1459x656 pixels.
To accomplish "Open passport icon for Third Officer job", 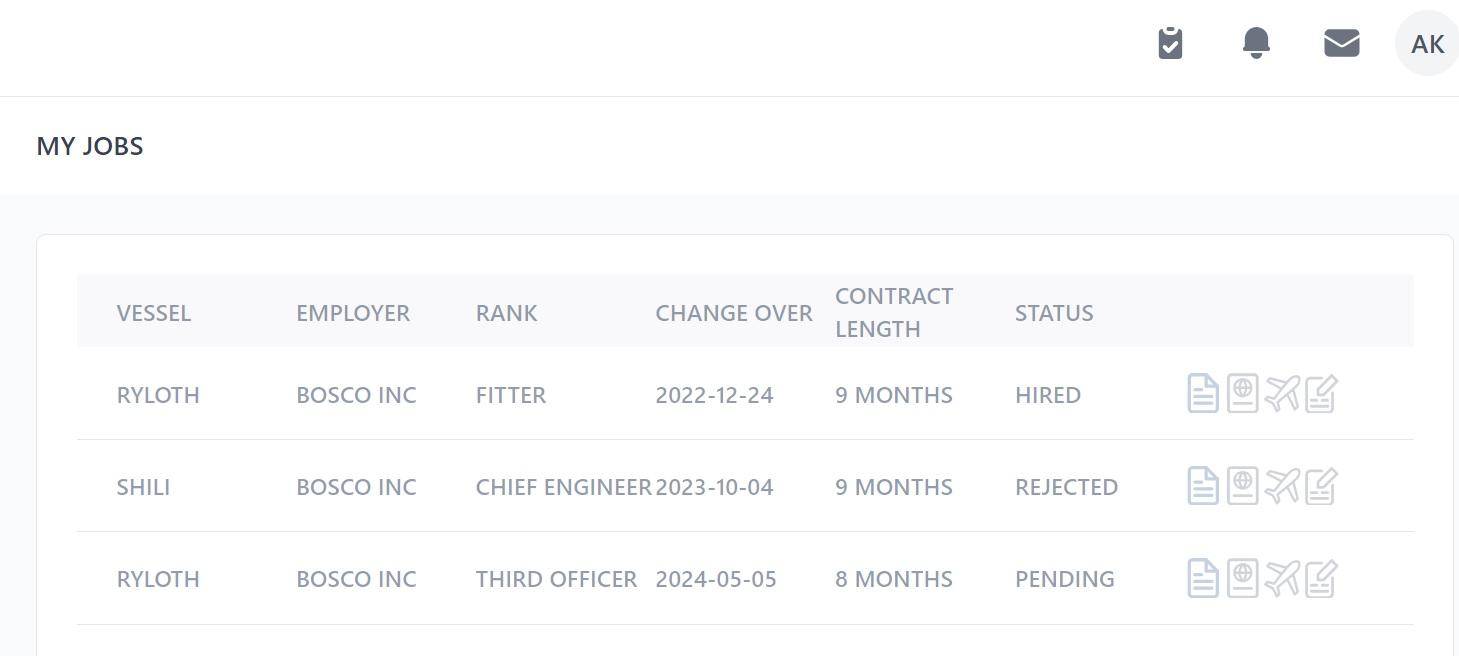I will tap(1242, 578).
